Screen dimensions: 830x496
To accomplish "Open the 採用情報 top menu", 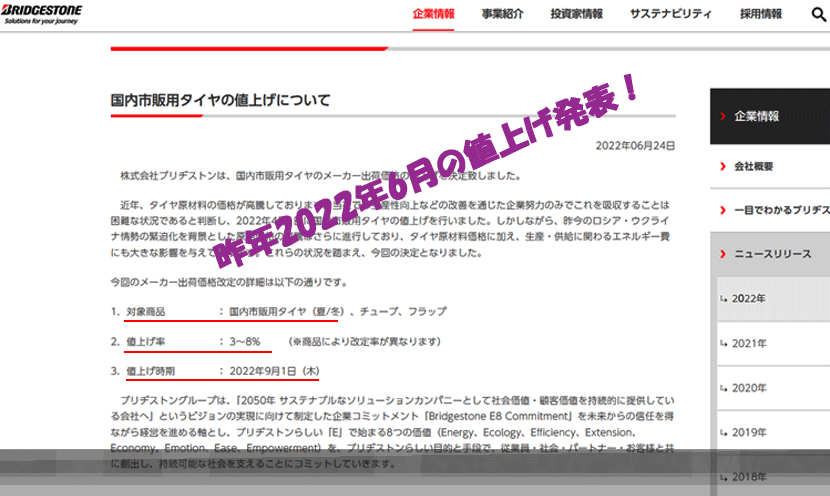I will coord(761,14).
